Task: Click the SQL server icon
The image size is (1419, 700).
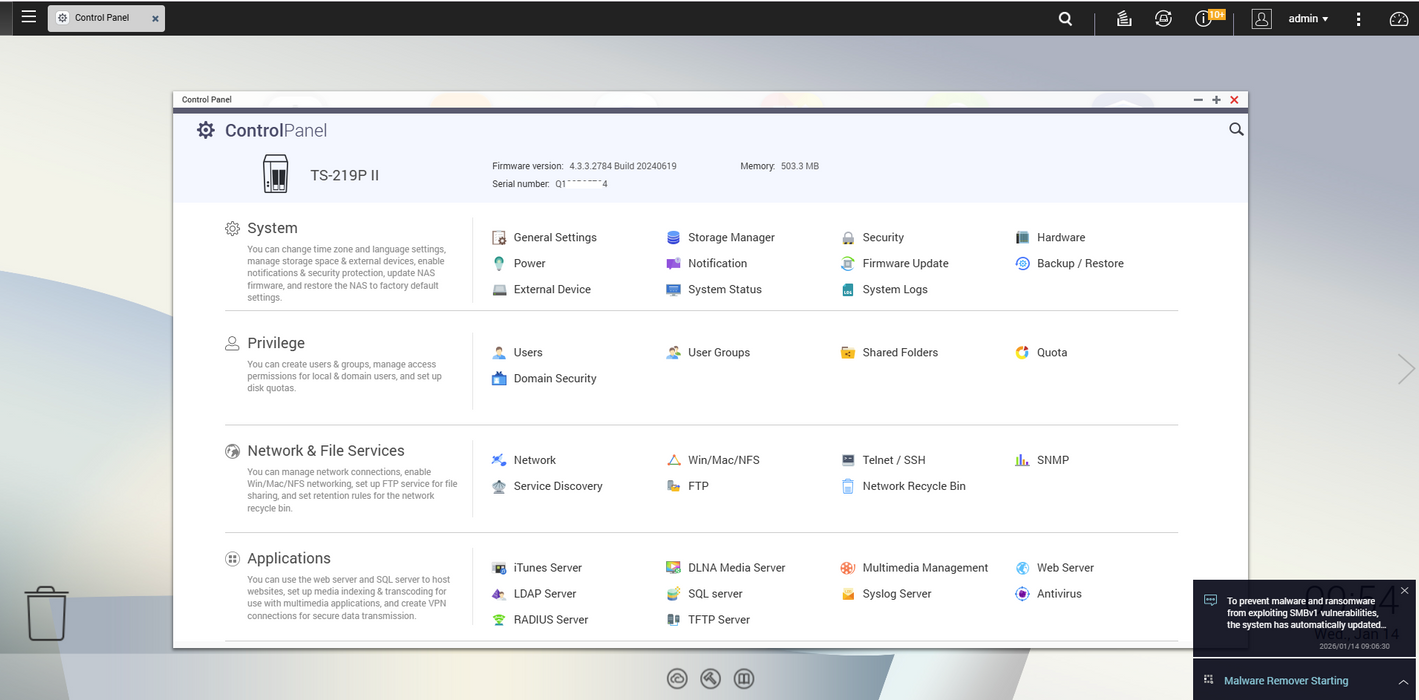Action: click(x=673, y=594)
